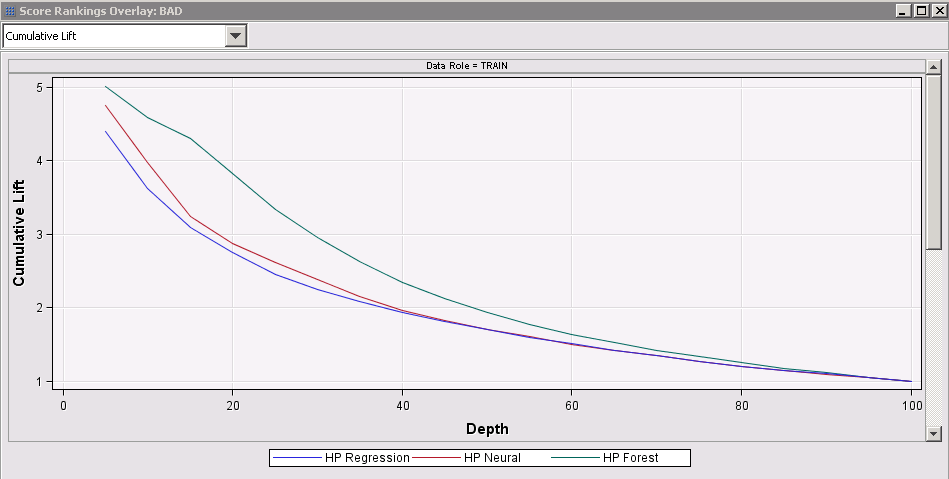Click the x-axis tick label 60
The image size is (949, 479).
coord(572,406)
